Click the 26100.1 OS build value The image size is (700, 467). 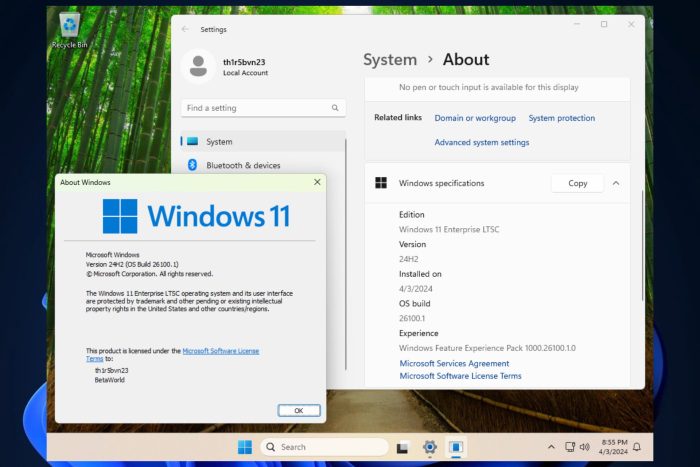[412, 318]
